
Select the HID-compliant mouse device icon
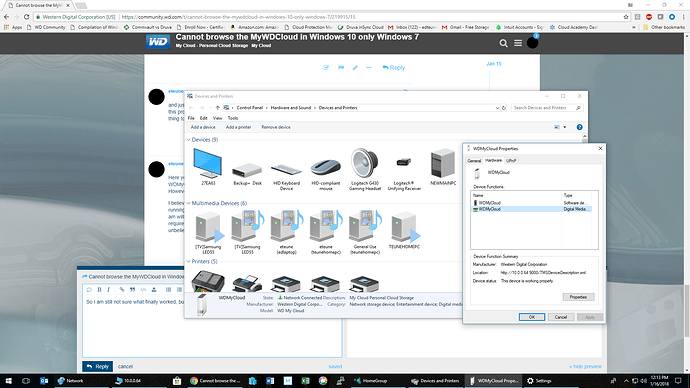[326, 167]
